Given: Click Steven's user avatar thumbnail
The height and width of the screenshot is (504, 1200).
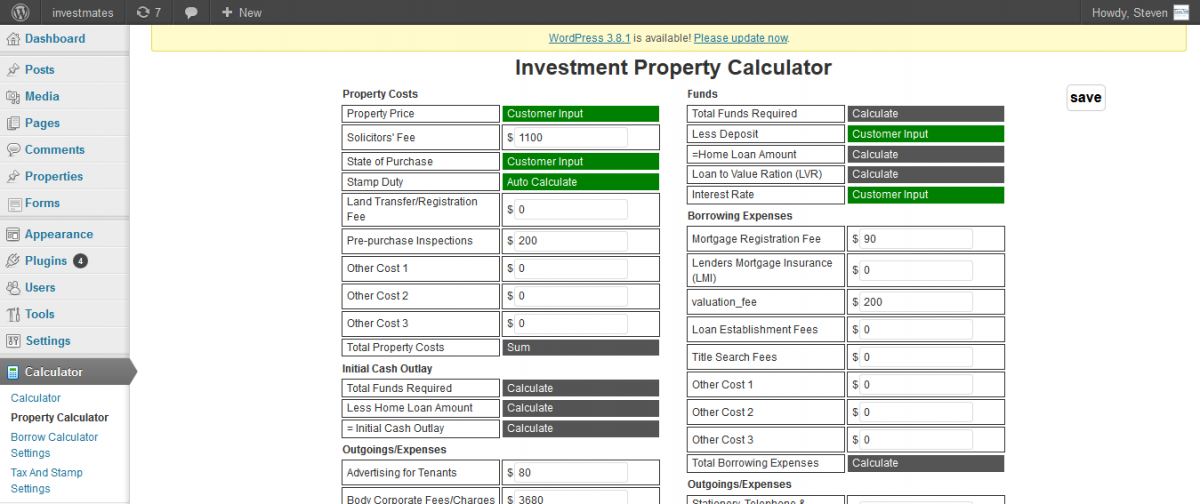Looking at the screenshot, I should point(1181,13).
